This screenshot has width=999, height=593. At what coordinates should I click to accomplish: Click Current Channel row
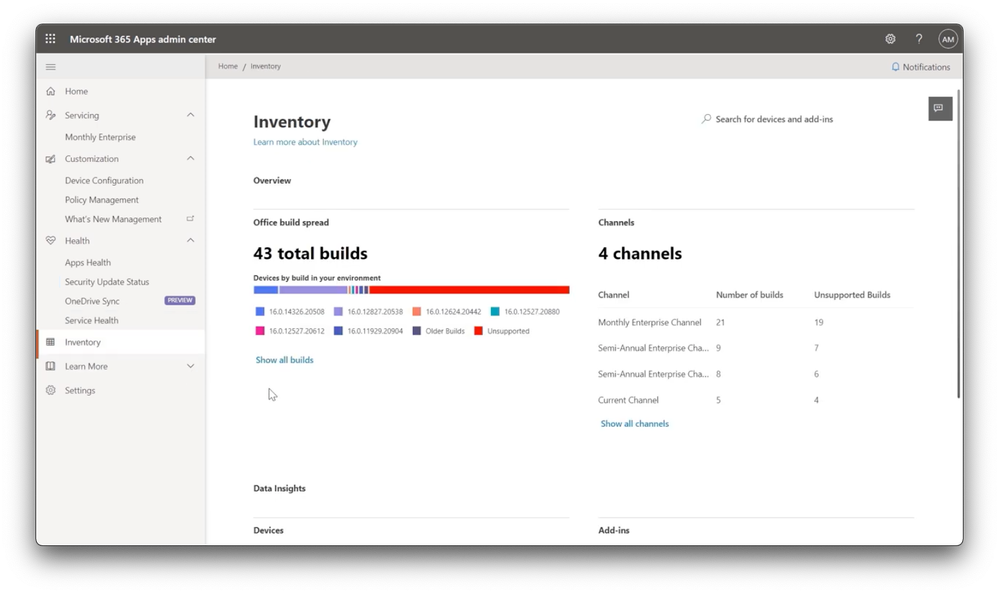coord(756,400)
